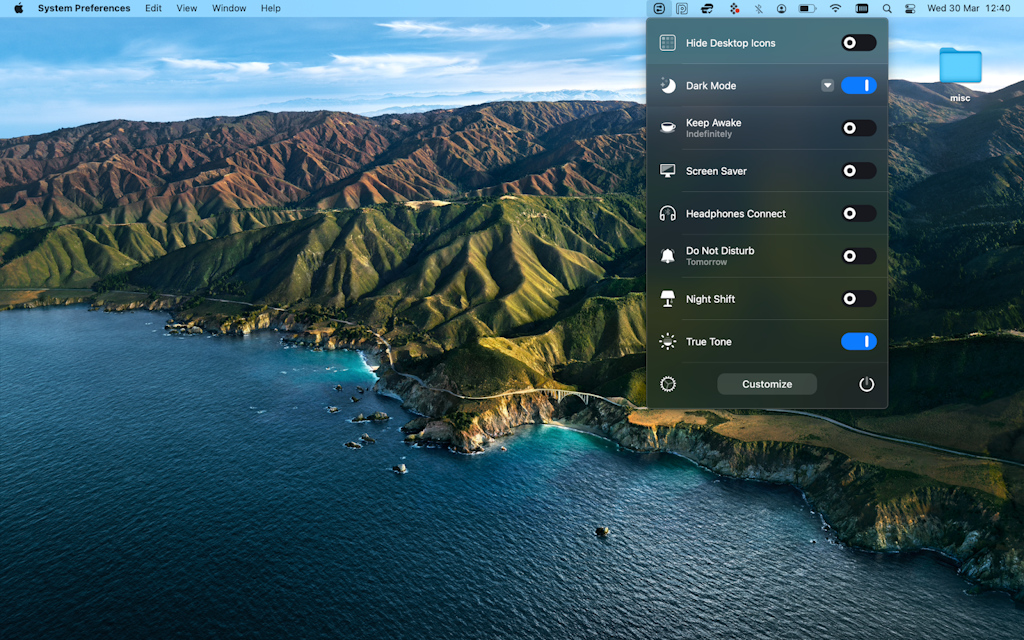Click the Dark Mode moon icon
The image size is (1024, 640).
666,85
